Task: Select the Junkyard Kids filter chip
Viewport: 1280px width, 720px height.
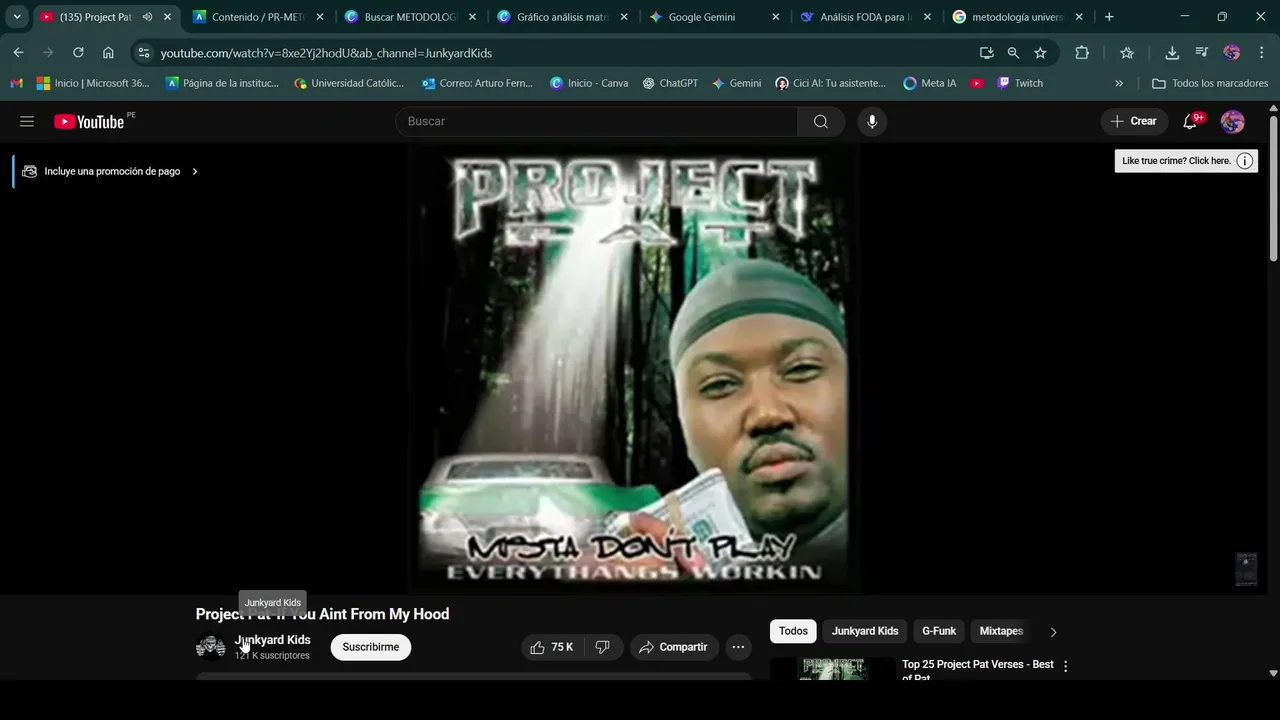Action: pos(865,631)
